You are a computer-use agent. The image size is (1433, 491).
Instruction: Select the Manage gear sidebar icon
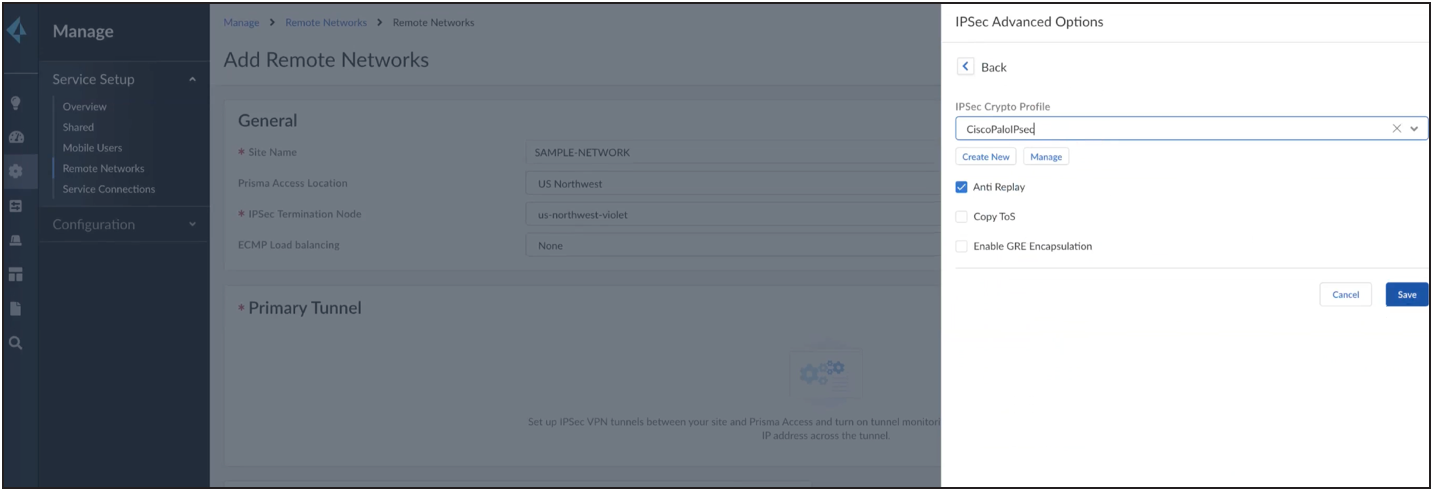tap(17, 171)
